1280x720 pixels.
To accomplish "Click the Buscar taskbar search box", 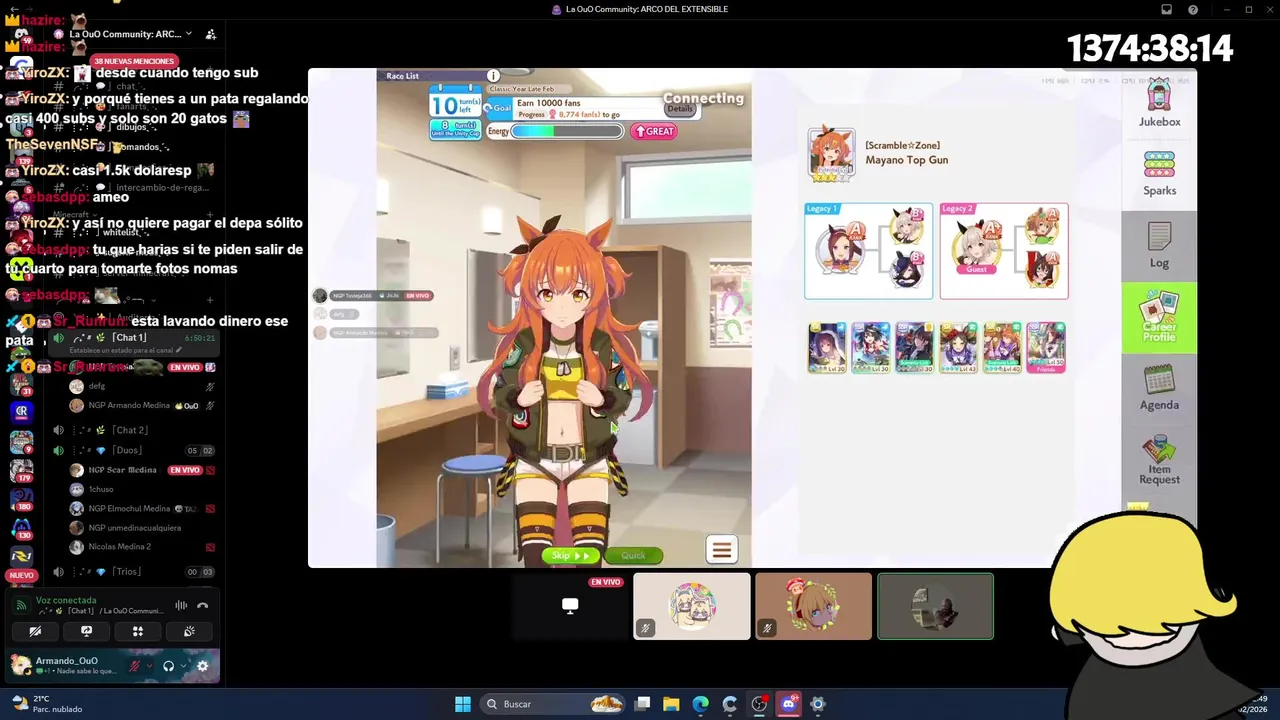I will [551, 704].
